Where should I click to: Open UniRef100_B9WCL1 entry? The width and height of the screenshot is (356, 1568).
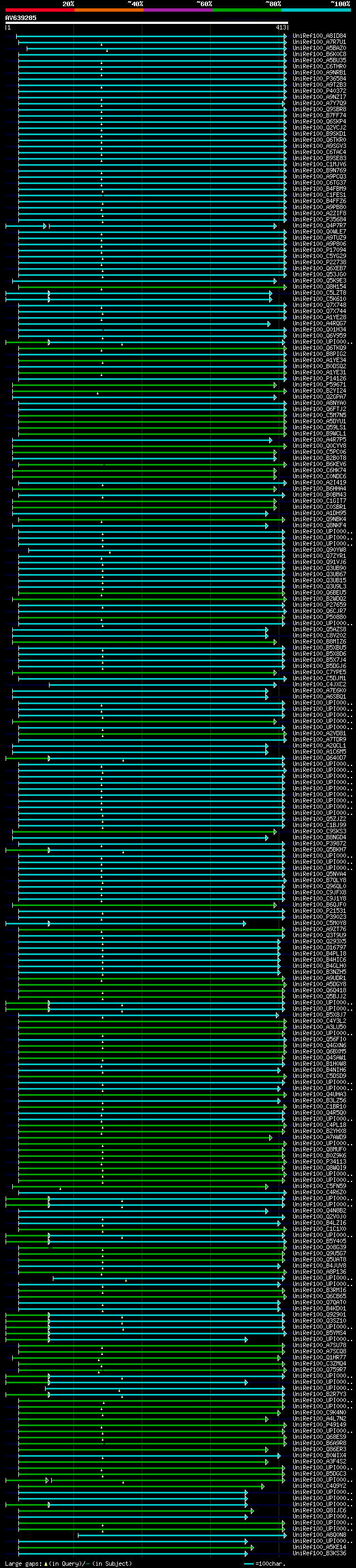319,434
